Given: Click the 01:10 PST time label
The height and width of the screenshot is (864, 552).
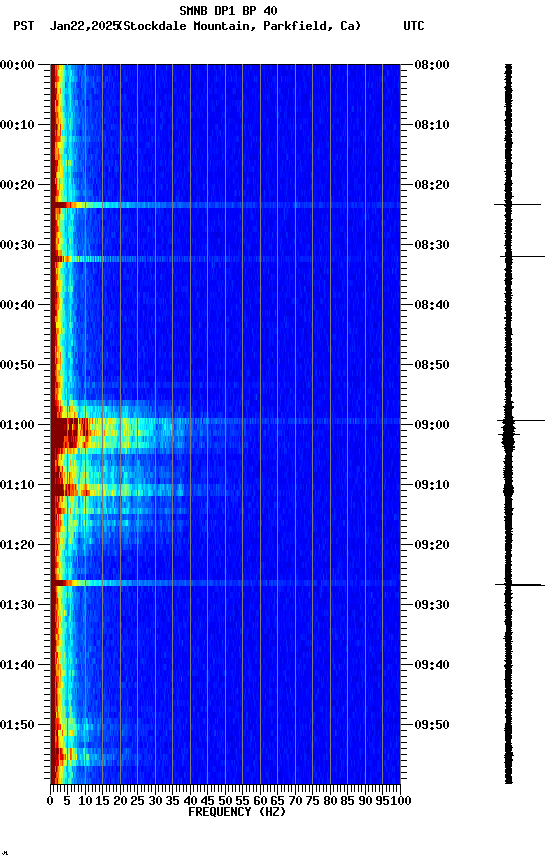Looking at the screenshot, I should pos(17,485).
